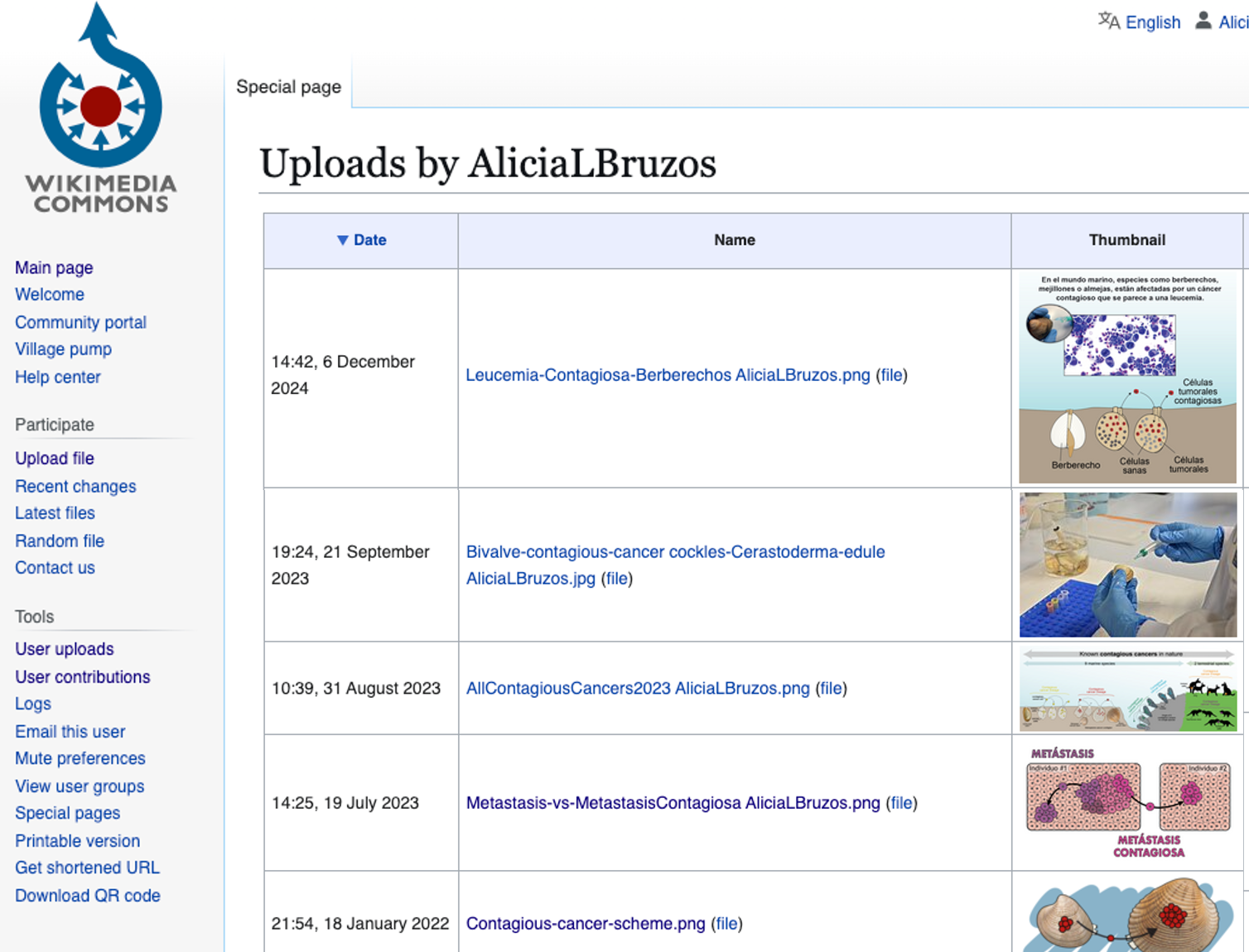Click the Leucemia berberechos infographic thumbnail
1249x952 pixels.
[1127, 378]
